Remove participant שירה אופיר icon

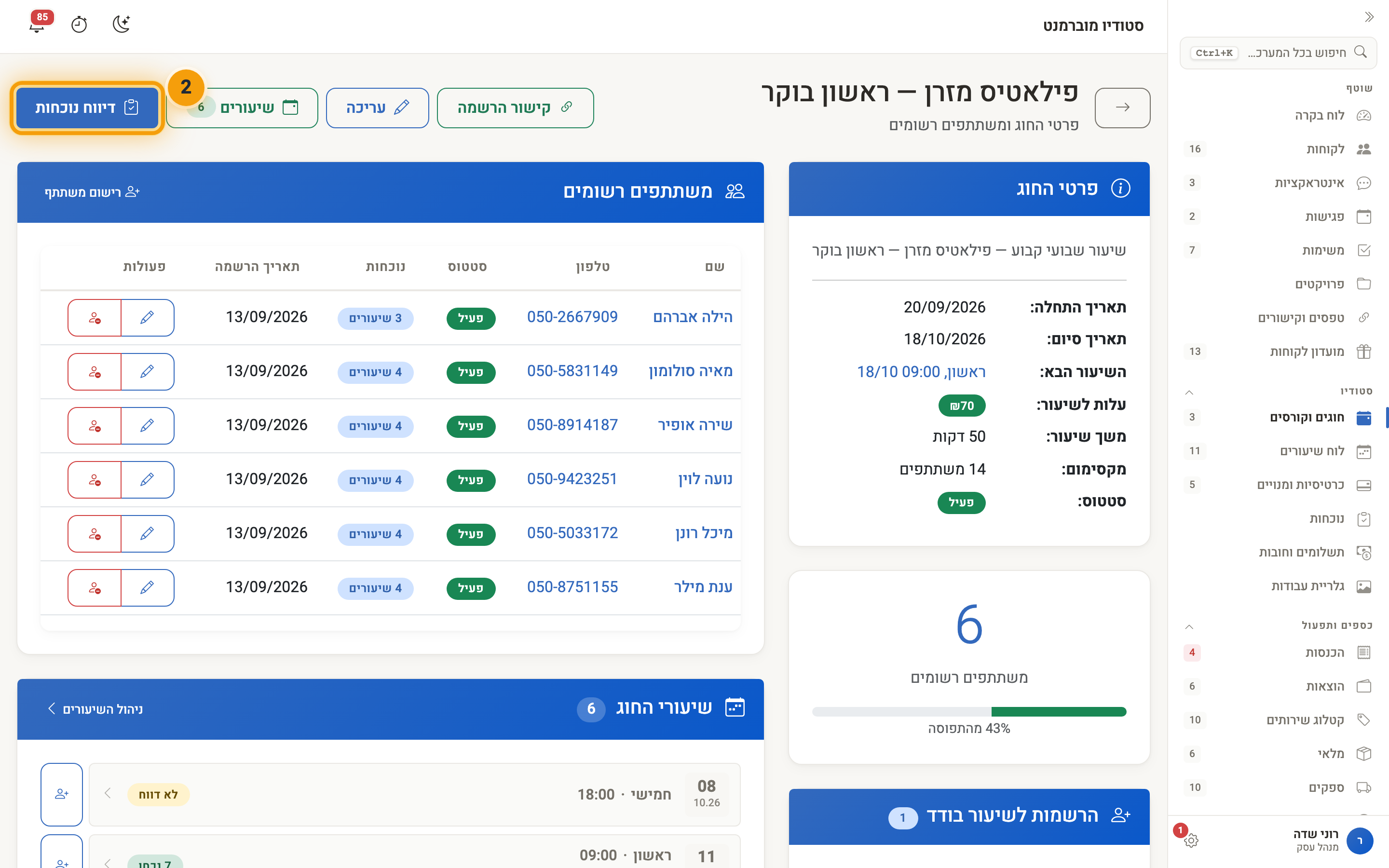(95, 425)
